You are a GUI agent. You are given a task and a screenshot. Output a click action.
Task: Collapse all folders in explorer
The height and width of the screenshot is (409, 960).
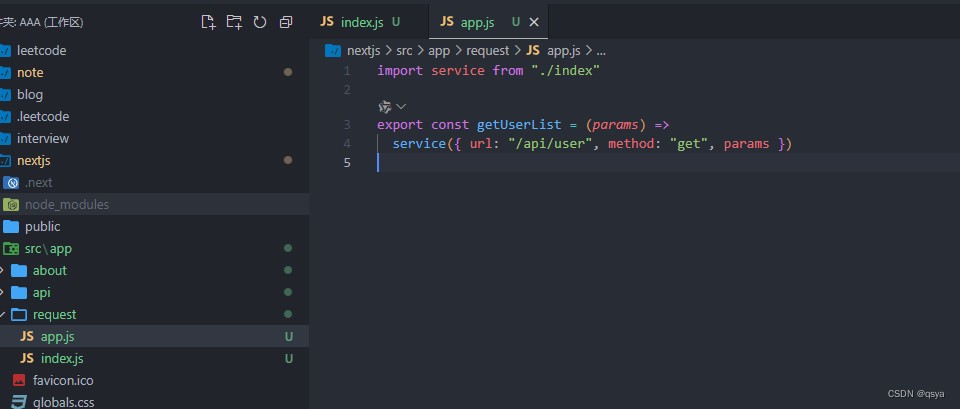coord(286,21)
